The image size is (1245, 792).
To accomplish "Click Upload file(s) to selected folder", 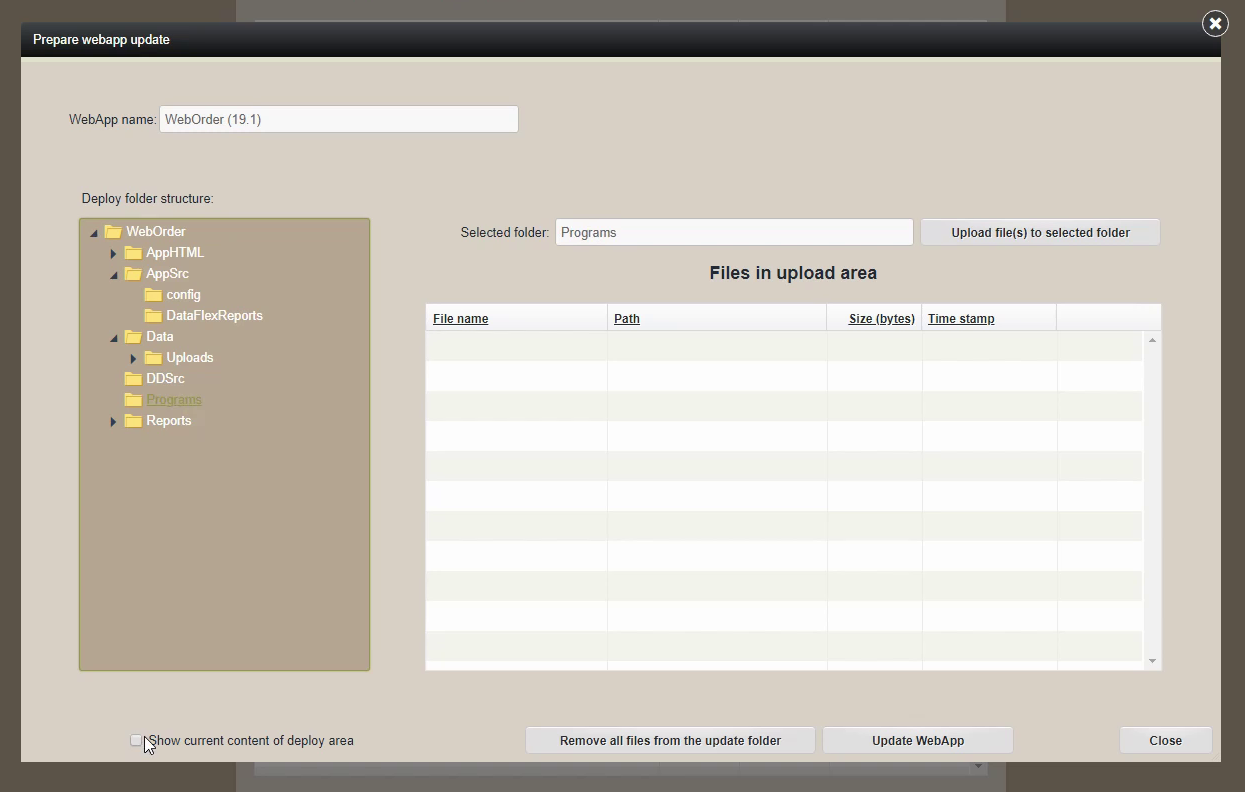I will 1040,233.
